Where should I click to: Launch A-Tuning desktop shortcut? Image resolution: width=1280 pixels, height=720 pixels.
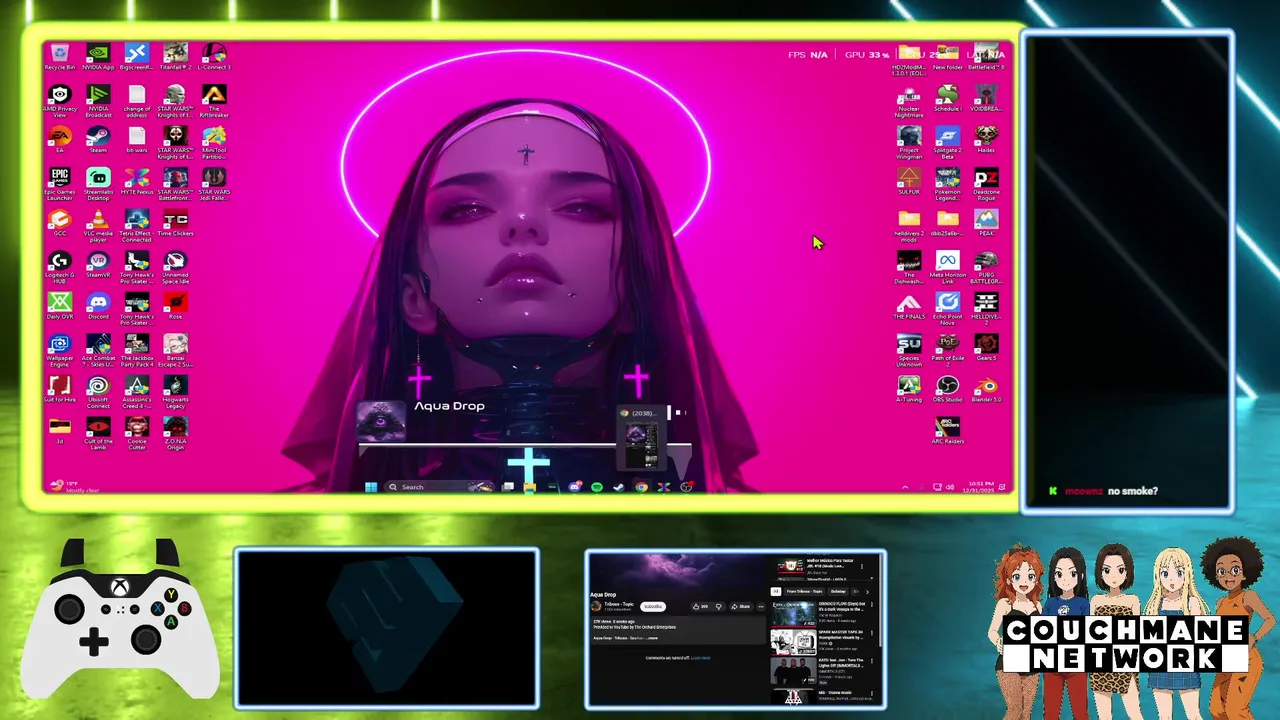click(x=909, y=389)
